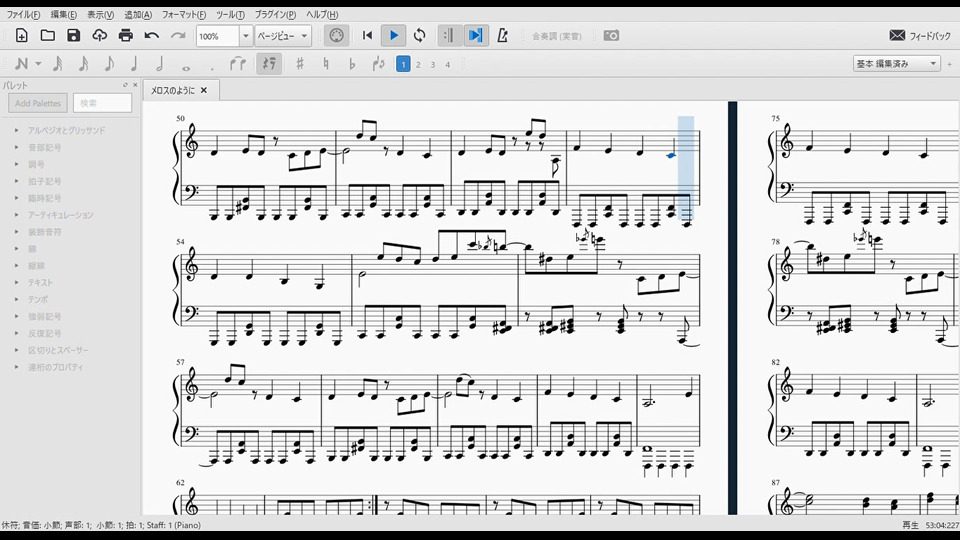960x540 pixels.
Task: Toggle the rest input button
Action: pos(269,64)
